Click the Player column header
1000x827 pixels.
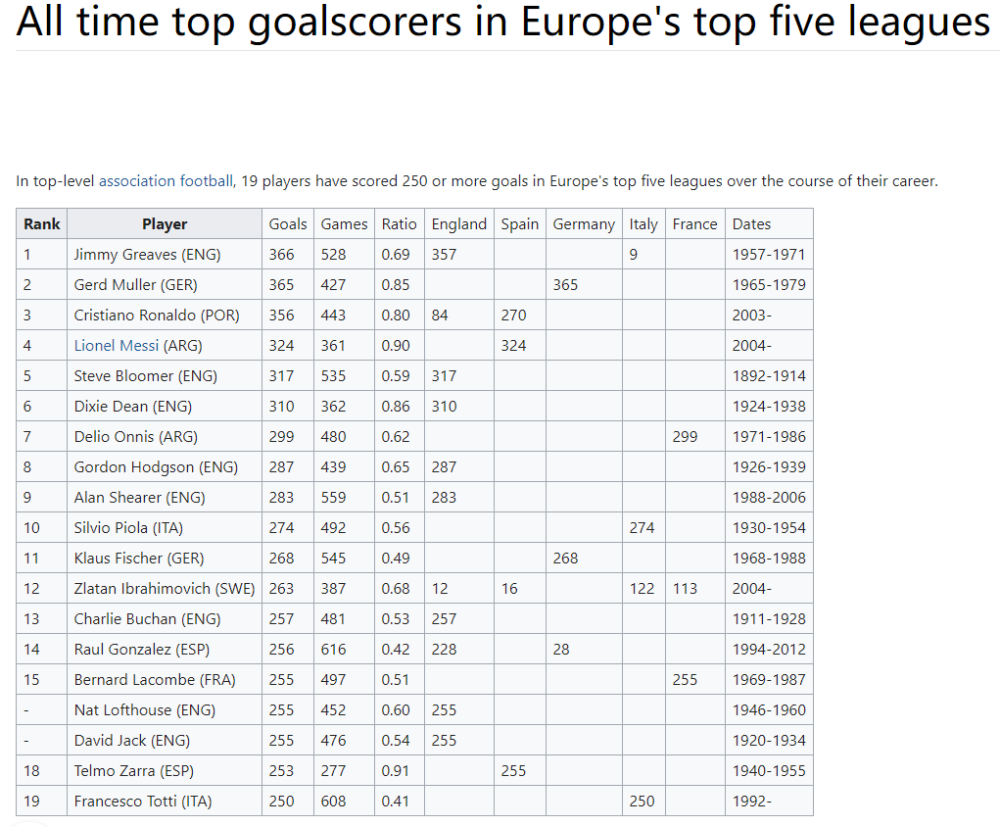tap(165, 224)
